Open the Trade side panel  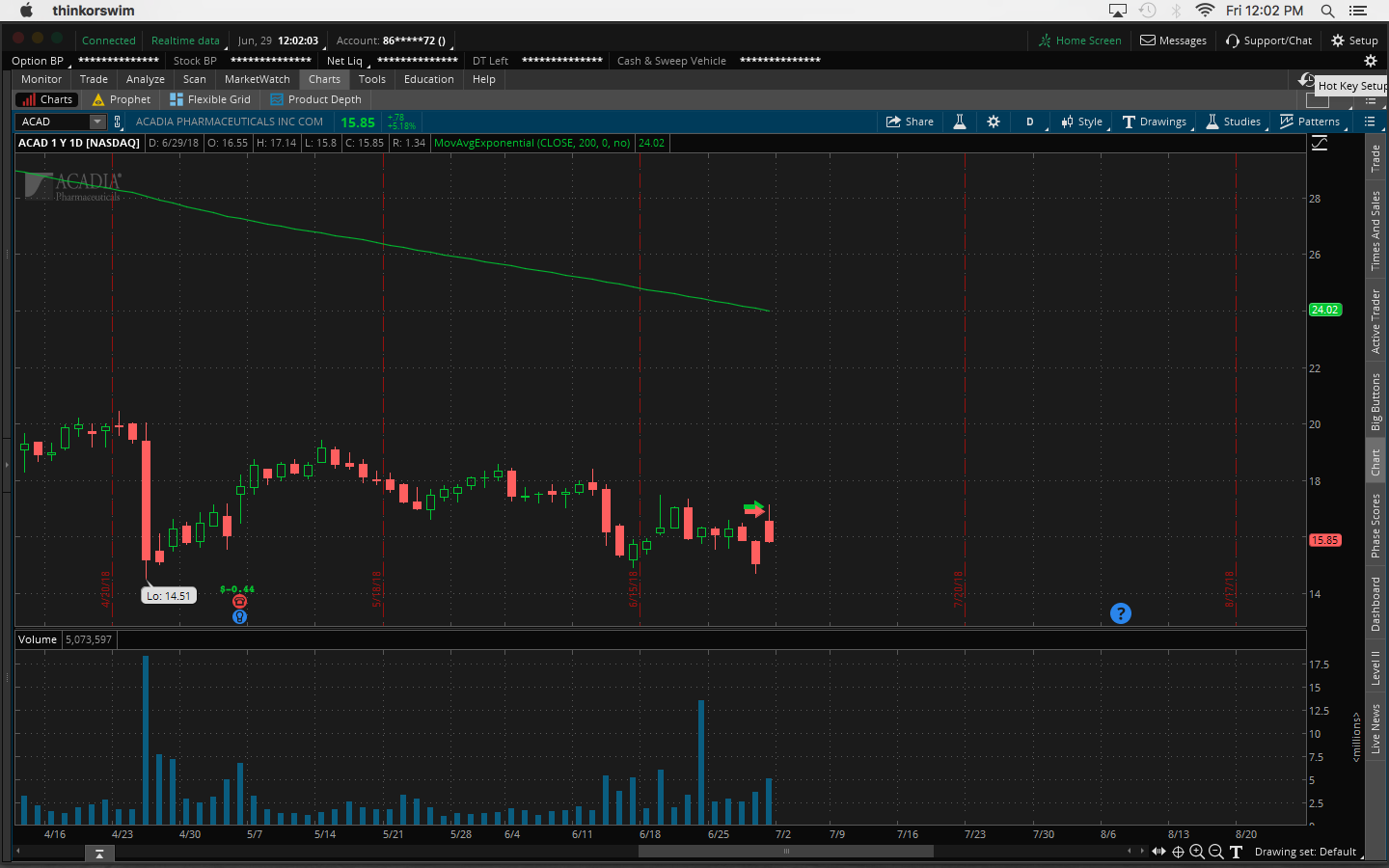point(1376,158)
